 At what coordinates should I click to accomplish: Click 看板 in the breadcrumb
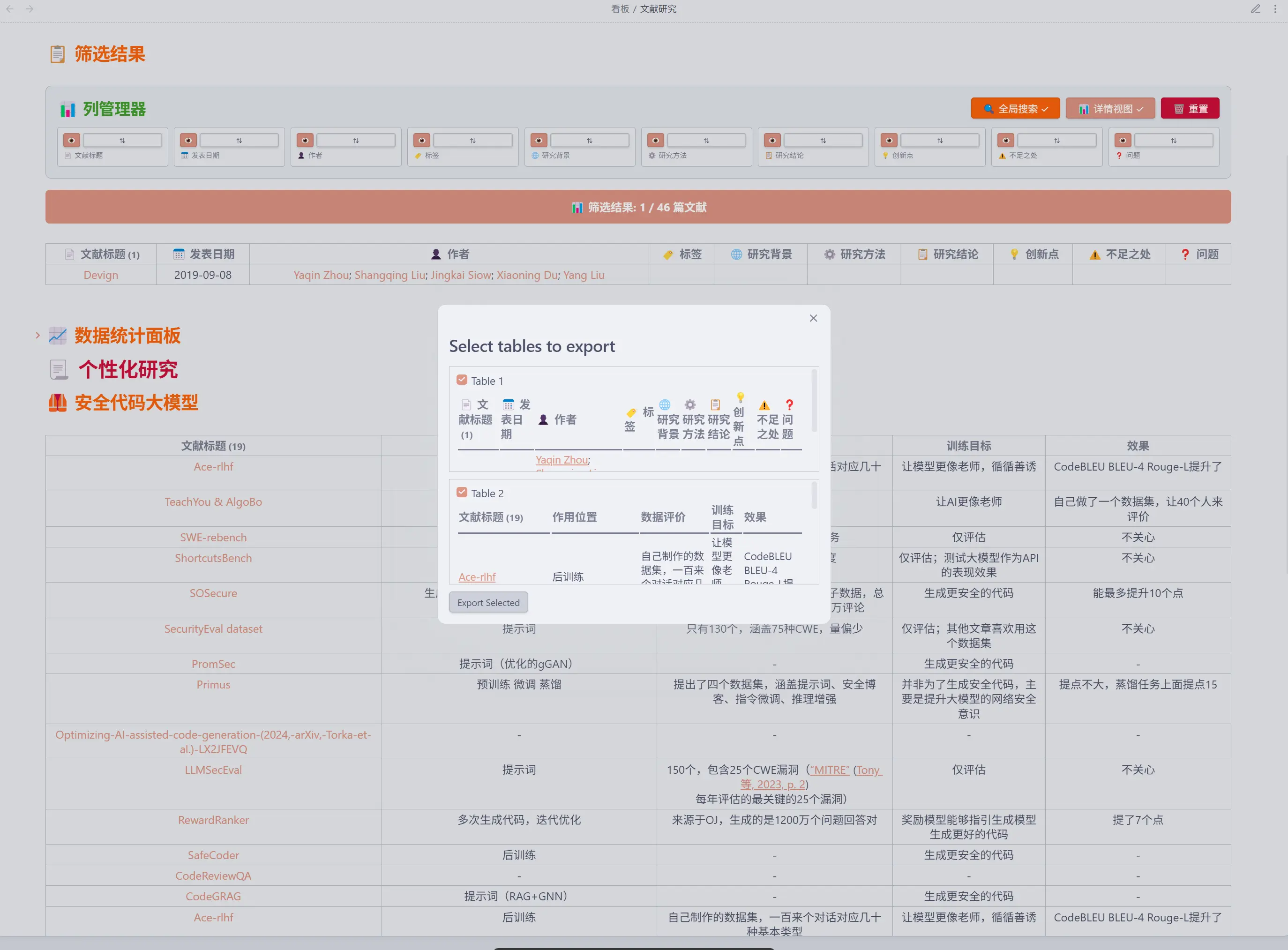point(620,8)
